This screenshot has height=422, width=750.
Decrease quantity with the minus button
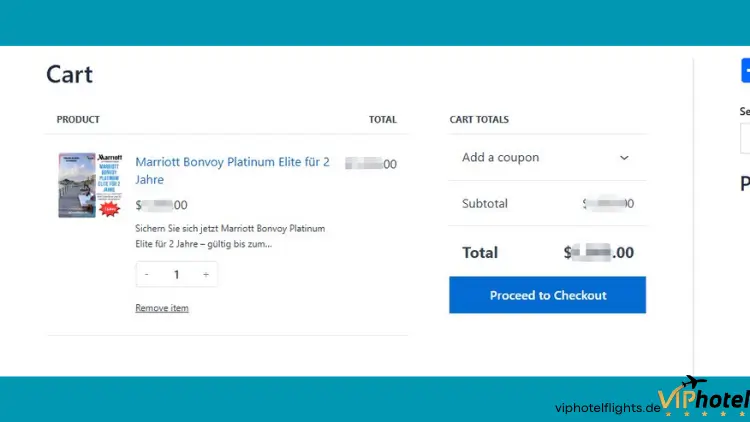click(x=147, y=274)
